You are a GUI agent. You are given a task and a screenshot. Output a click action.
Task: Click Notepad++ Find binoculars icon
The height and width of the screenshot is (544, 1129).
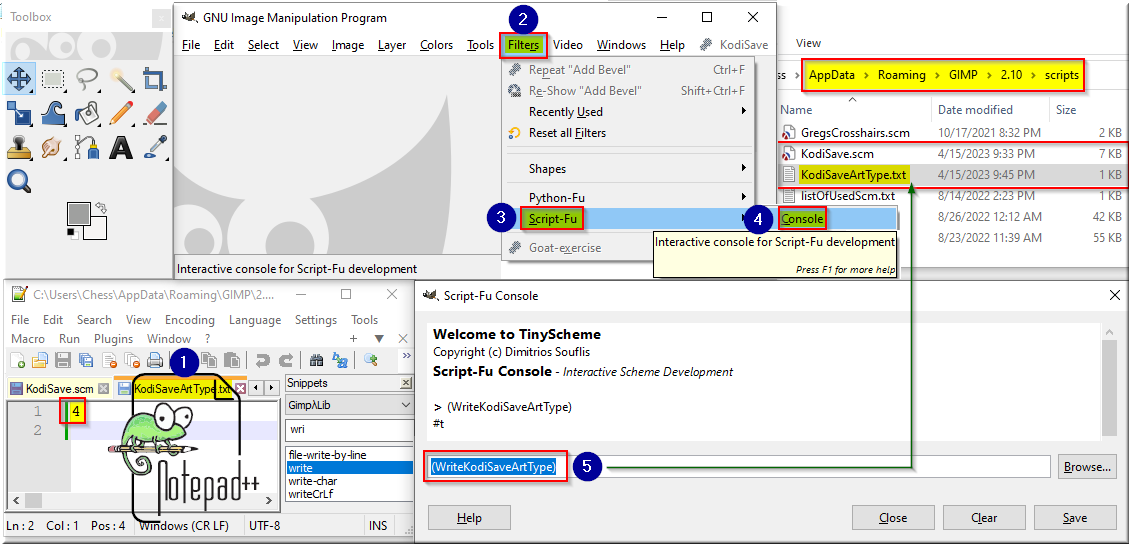315,361
